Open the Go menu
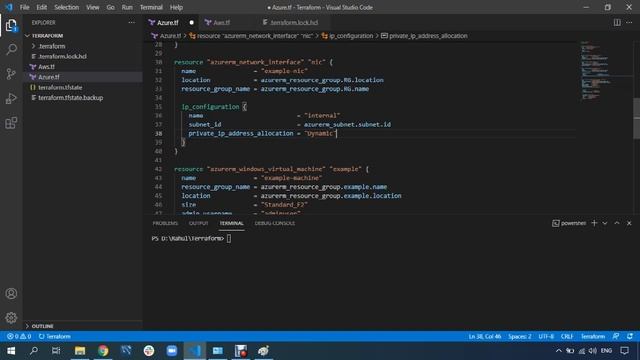 111,7
